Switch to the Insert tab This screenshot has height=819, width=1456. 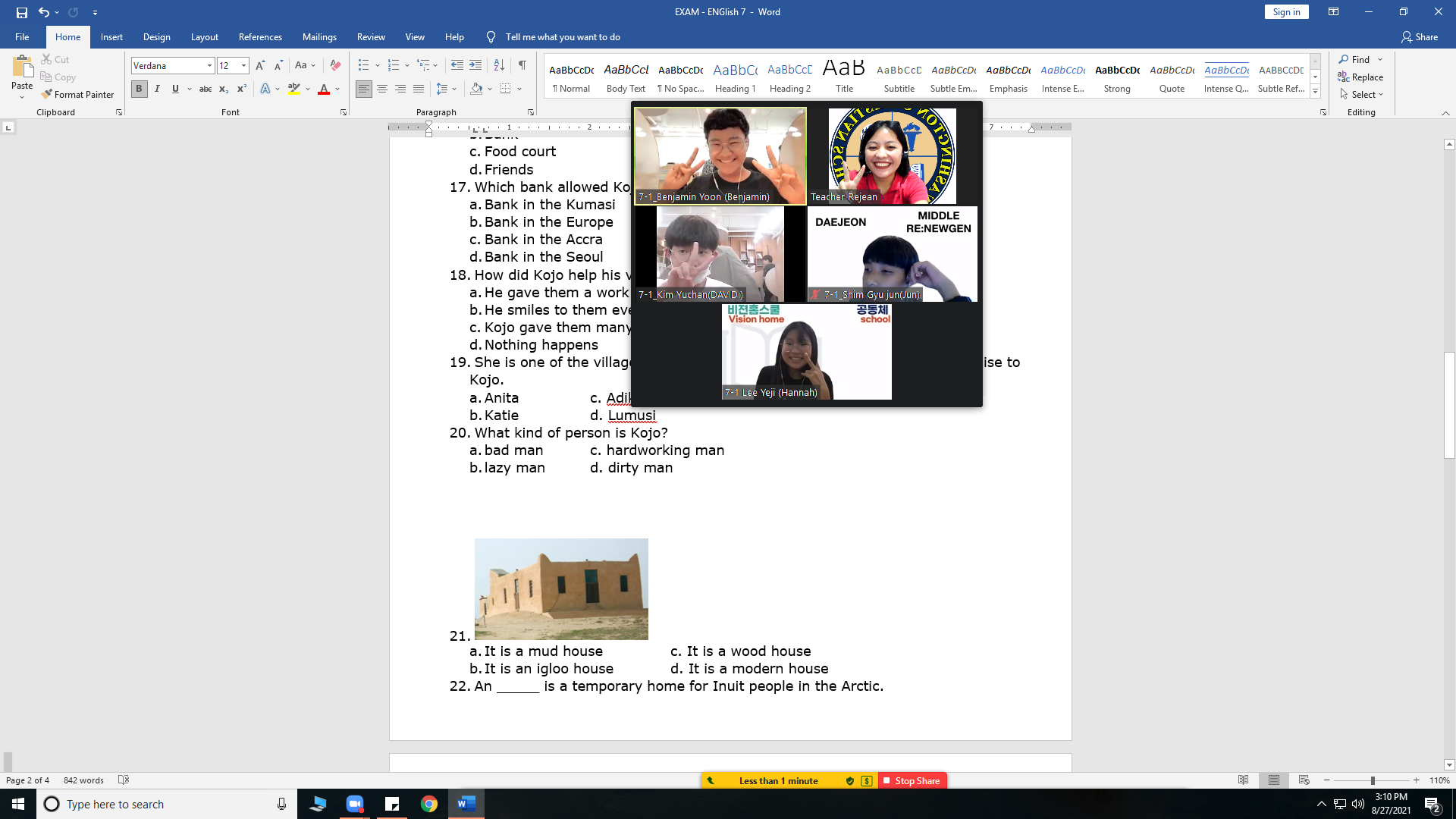click(x=111, y=37)
